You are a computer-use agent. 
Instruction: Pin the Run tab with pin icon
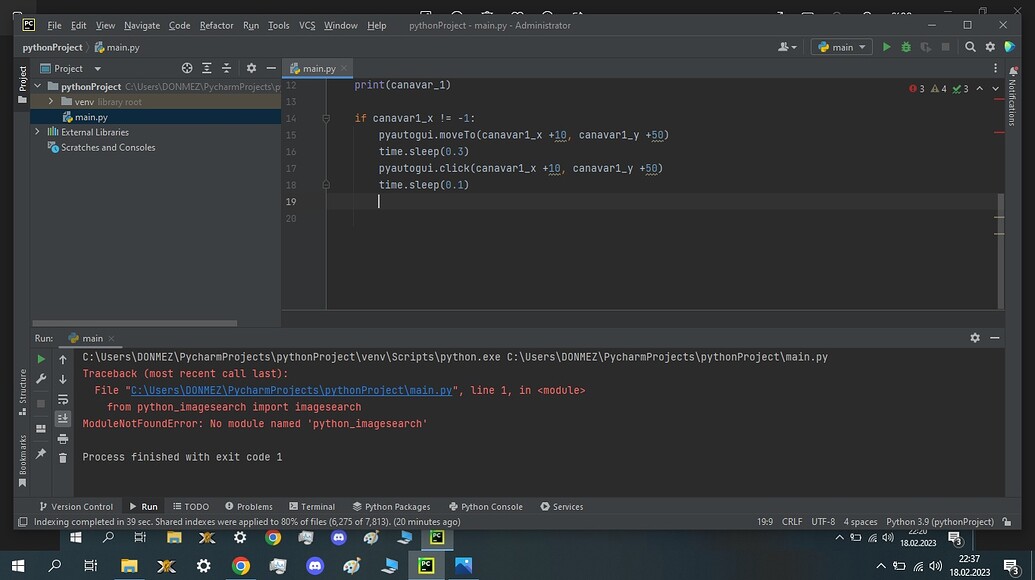[41, 453]
